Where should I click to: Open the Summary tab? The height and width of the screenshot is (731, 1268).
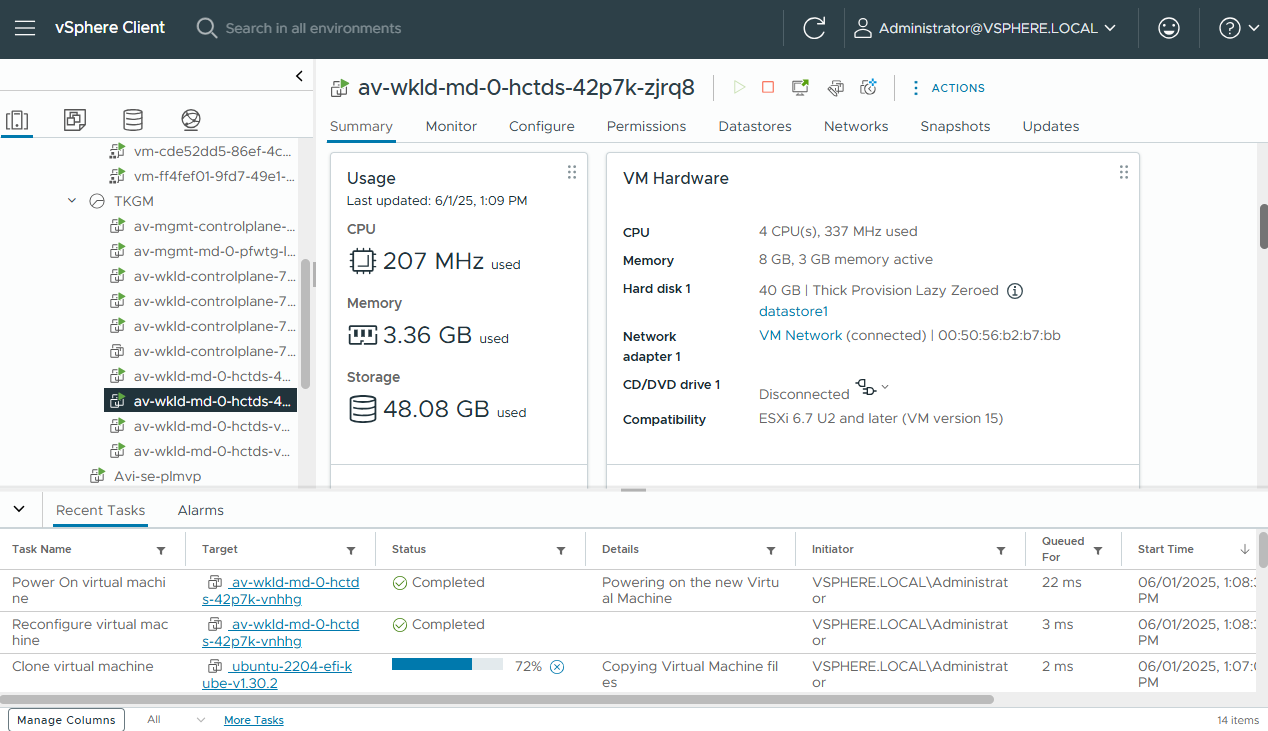(x=361, y=126)
